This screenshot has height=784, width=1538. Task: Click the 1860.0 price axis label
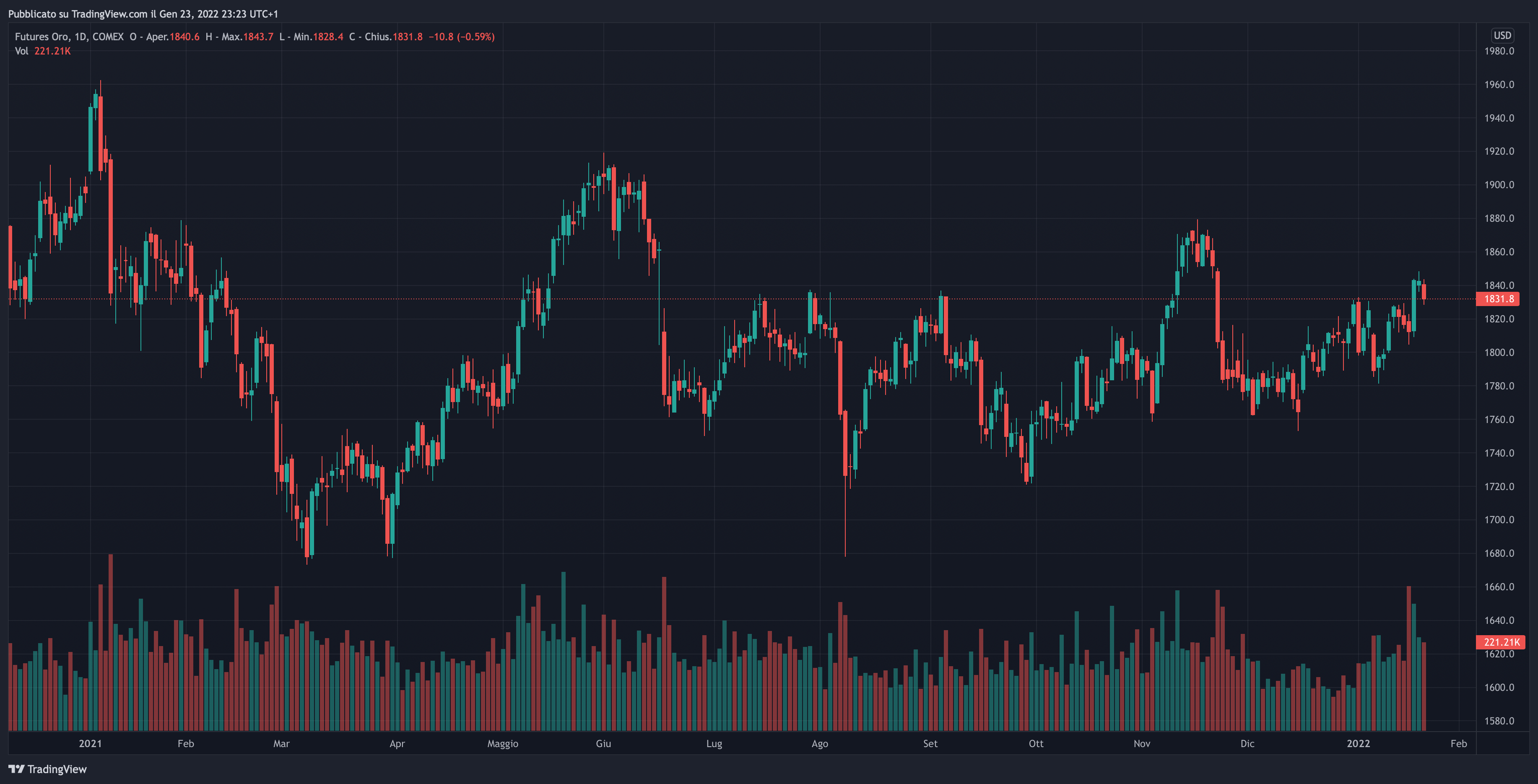pos(1499,252)
